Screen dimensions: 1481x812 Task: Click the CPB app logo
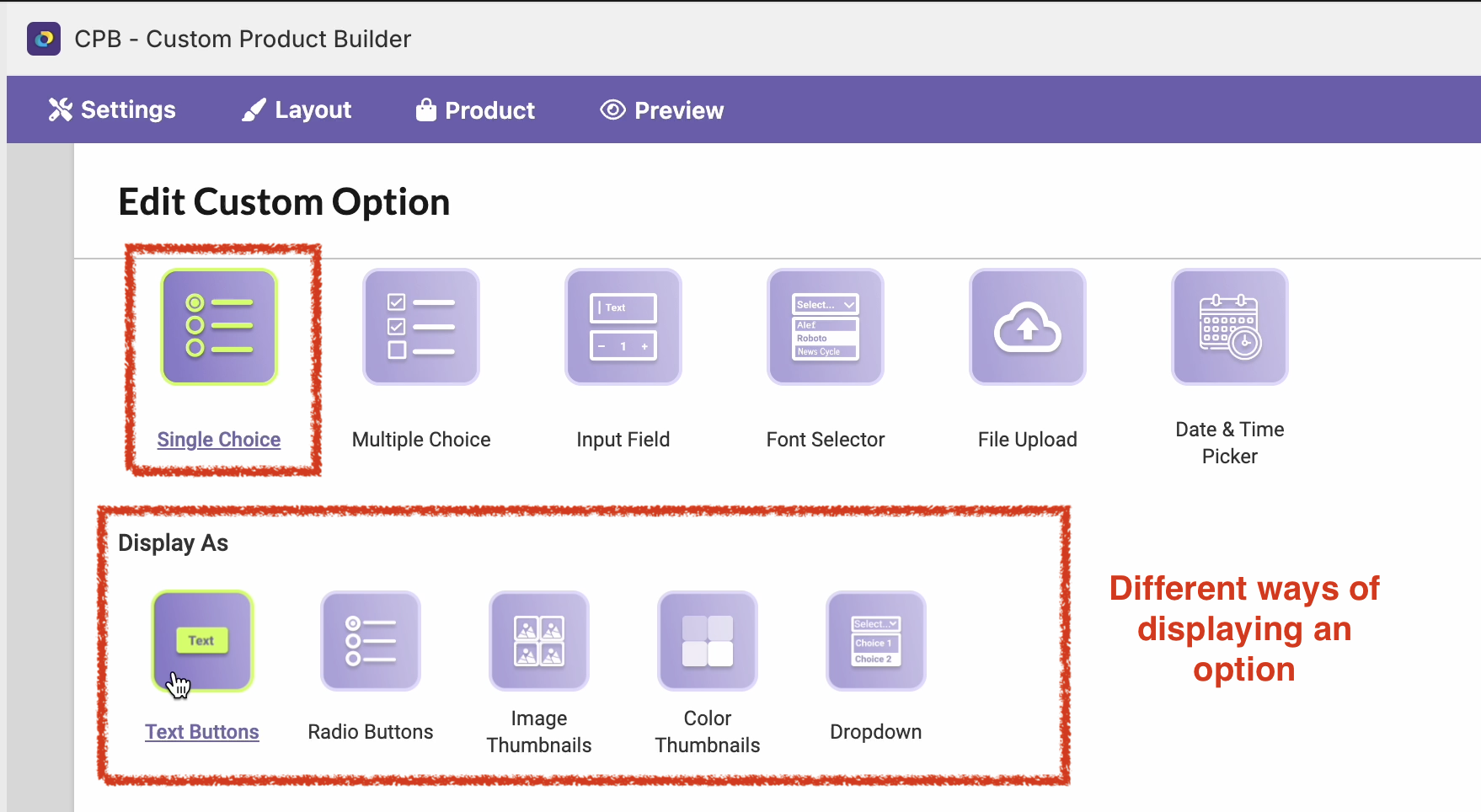click(44, 39)
